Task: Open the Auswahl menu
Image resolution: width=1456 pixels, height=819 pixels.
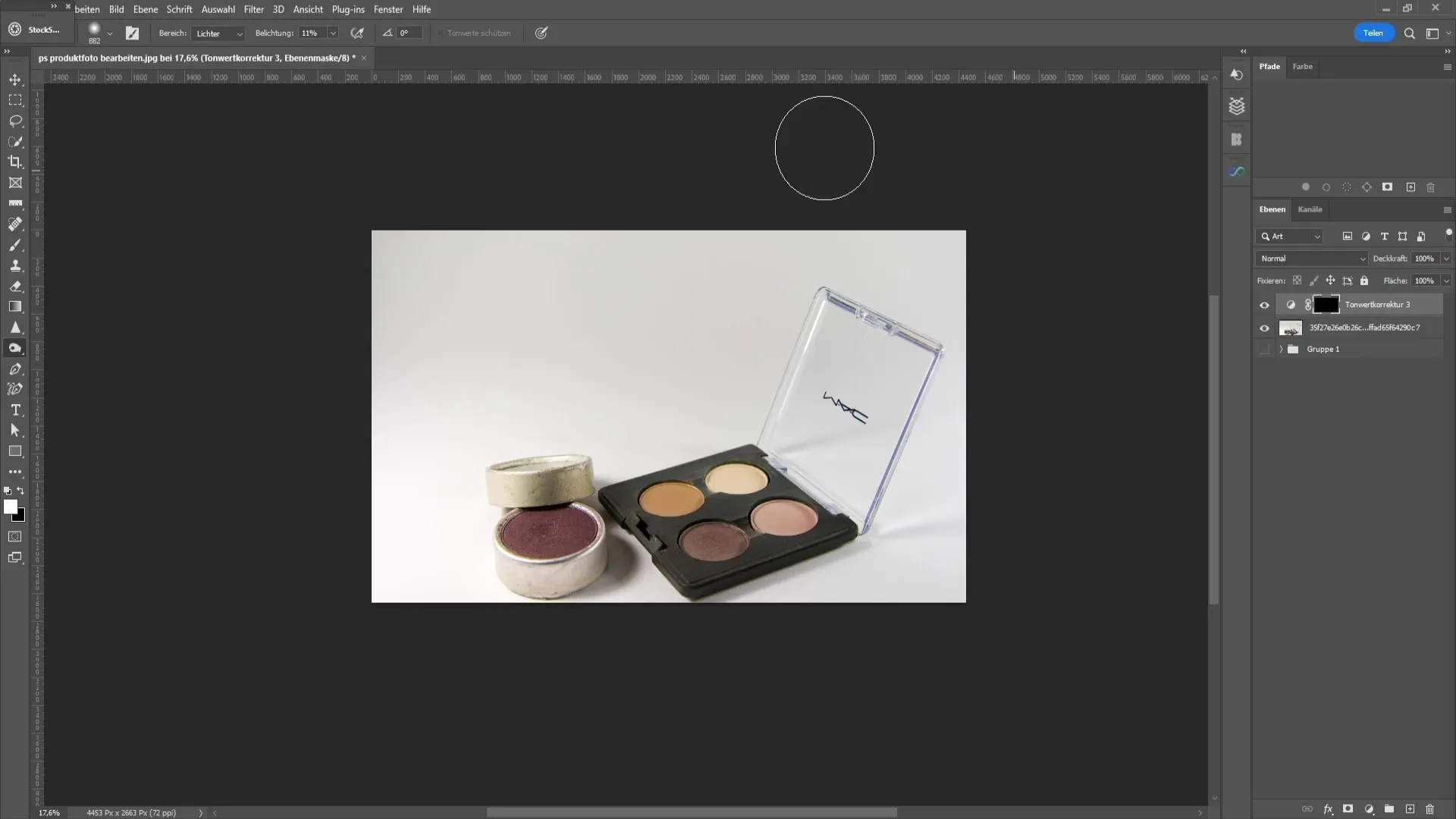Action: click(x=218, y=9)
